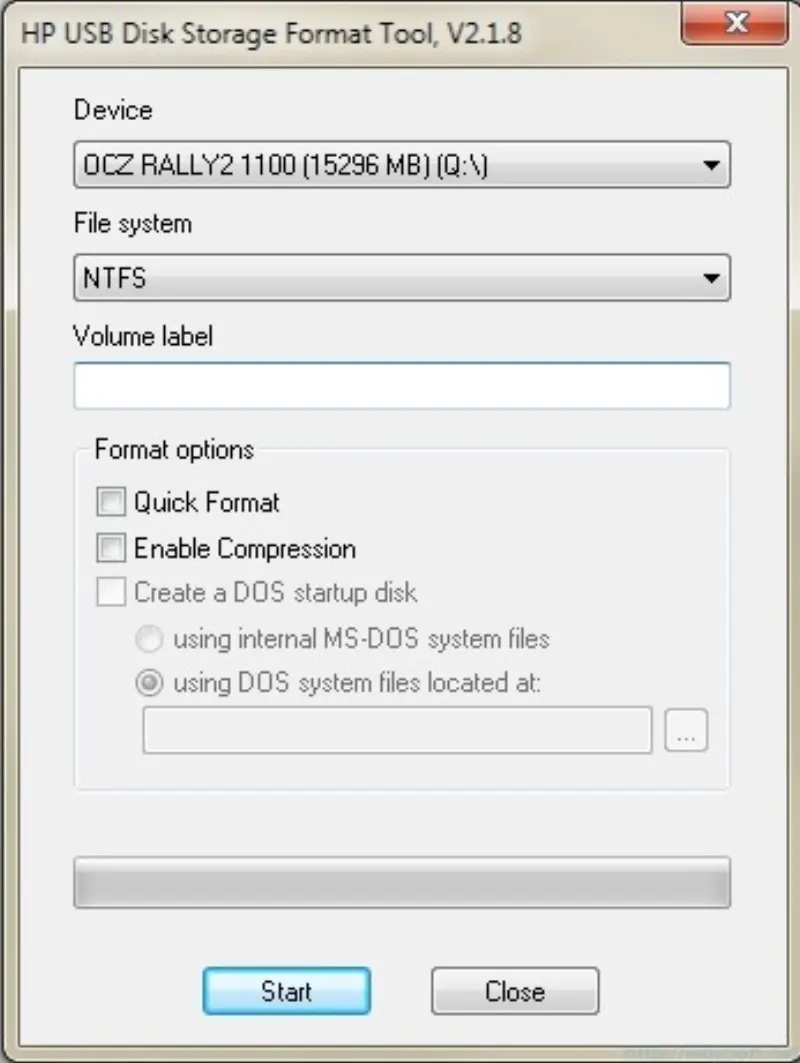This screenshot has height=1063, width=800.
Task: Click the Volume label input field
Action: [x=400, y=386]
